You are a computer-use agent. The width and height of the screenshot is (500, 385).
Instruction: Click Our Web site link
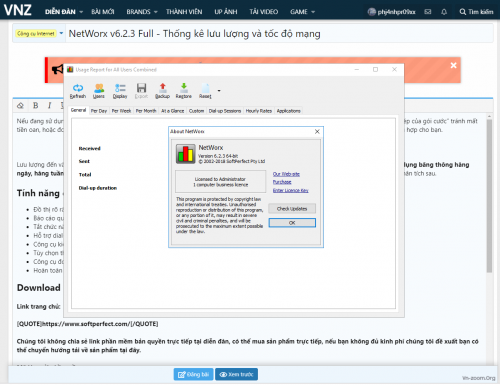286,174
